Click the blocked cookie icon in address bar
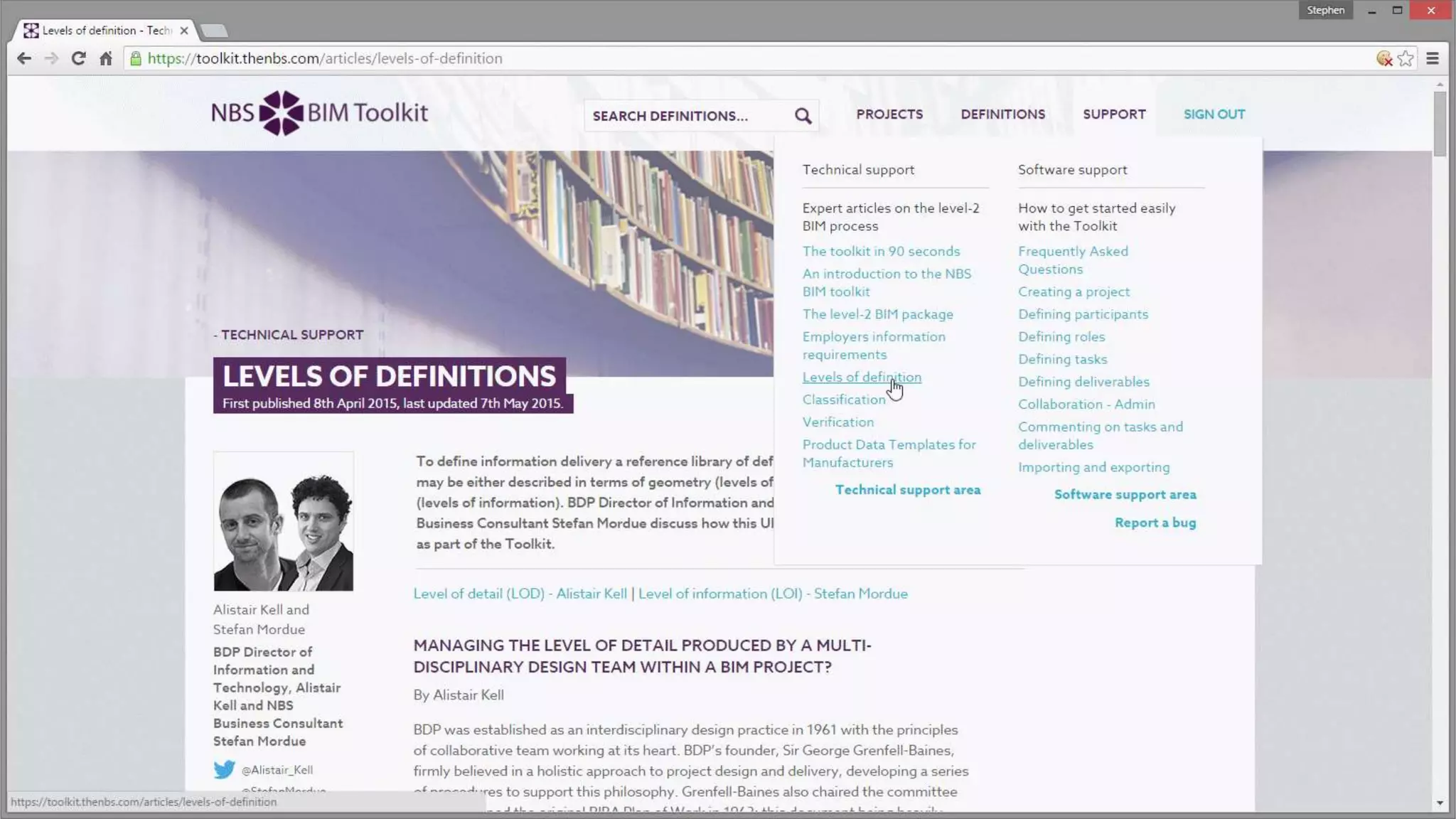This screenshot has height=819, width=1456. coord(1383,58)
